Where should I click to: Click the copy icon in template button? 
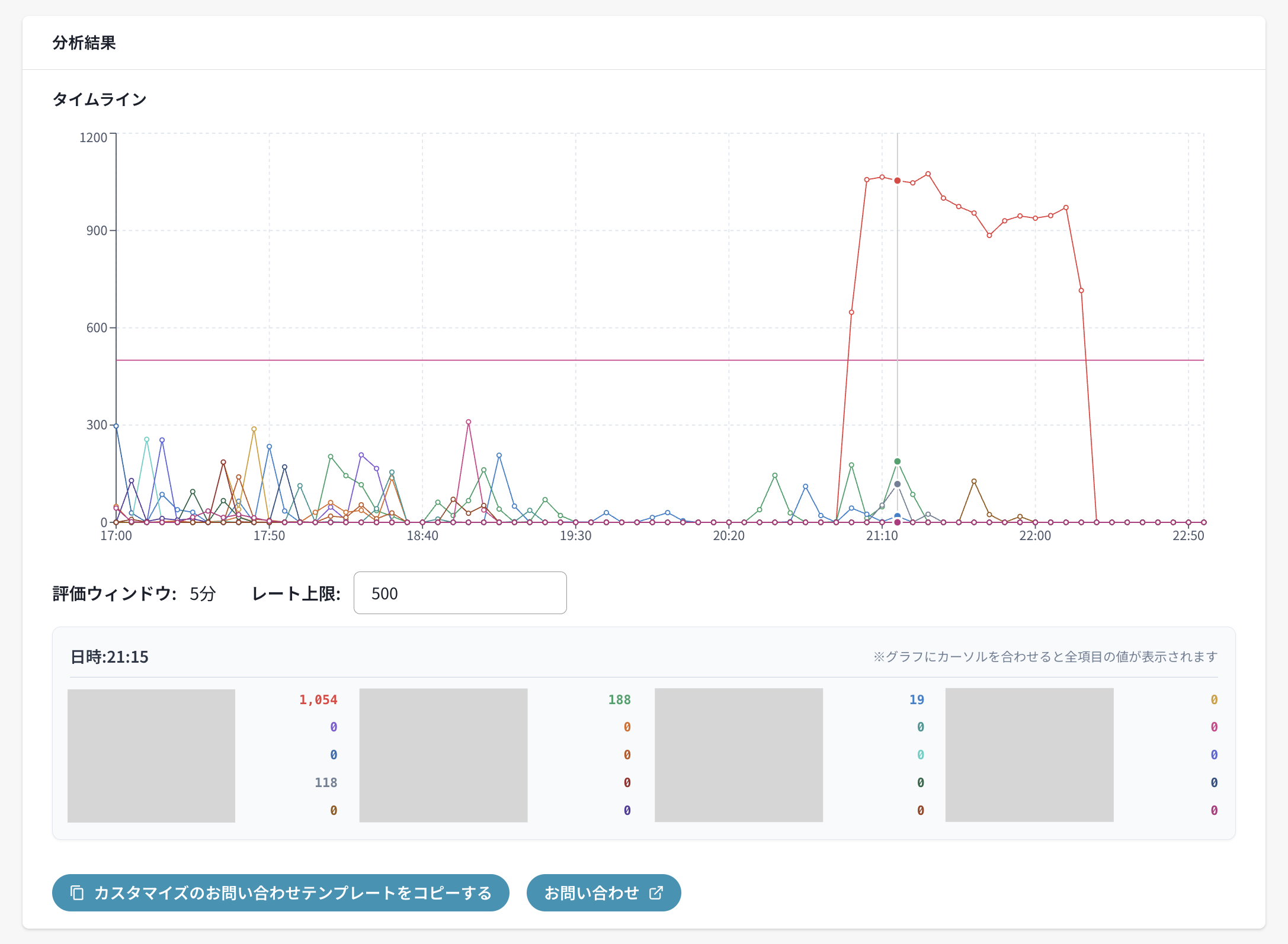77,892
